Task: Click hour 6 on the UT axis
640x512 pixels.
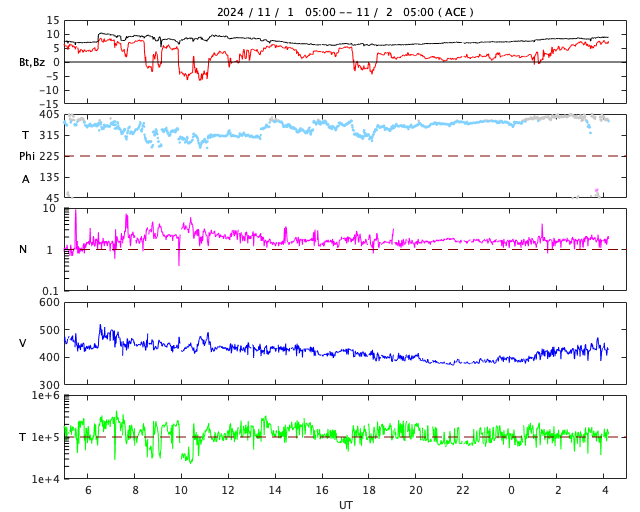Action: (88, 490)
